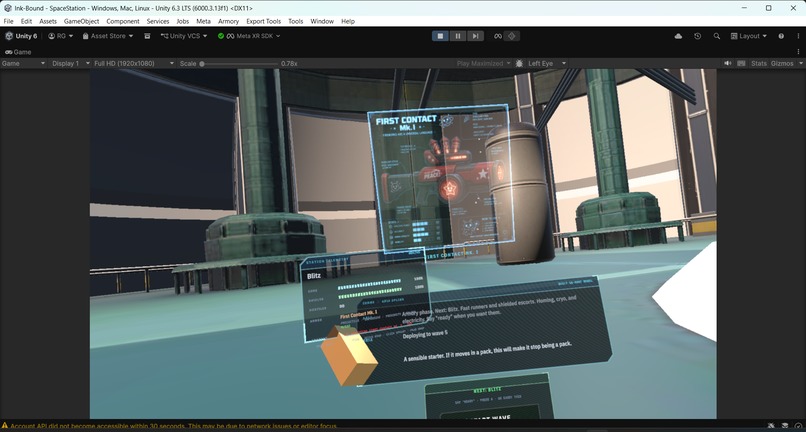Open the Game view type dropdown
Screen dimensions: 806x432
point(23,63)
